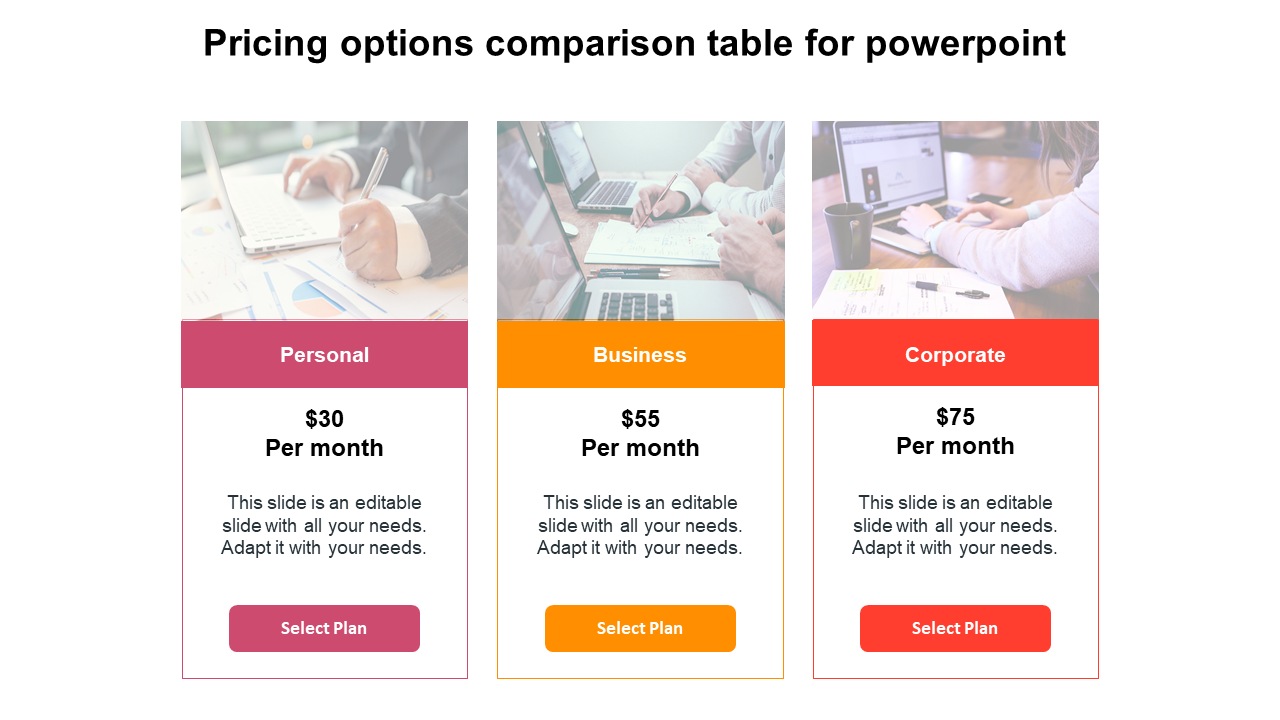Click the Corporate plan photo with mug
The image size is (1280, 720).
point(955,220)
